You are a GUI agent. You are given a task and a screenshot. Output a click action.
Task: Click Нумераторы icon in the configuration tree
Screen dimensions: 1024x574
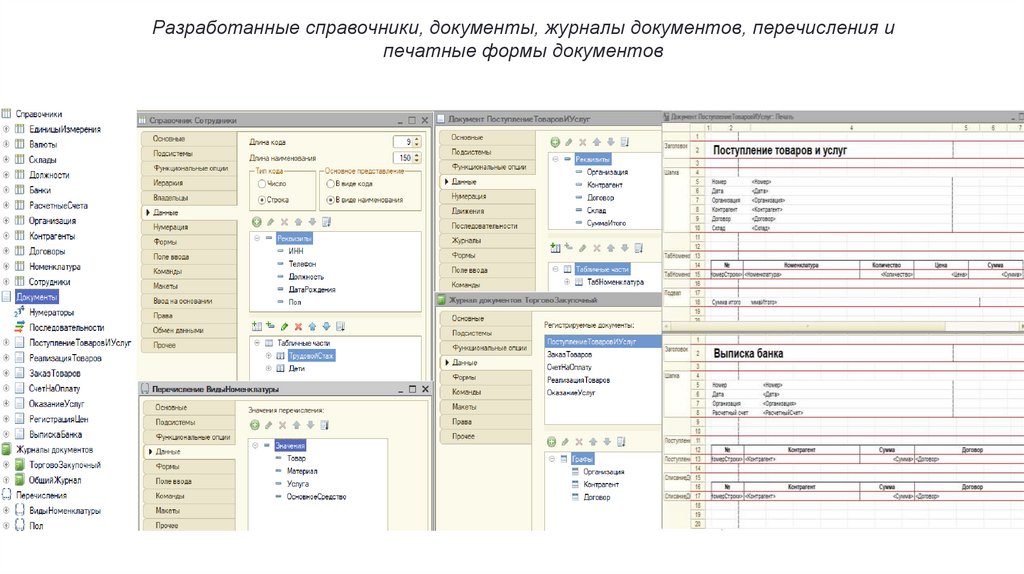click(19, 312)
